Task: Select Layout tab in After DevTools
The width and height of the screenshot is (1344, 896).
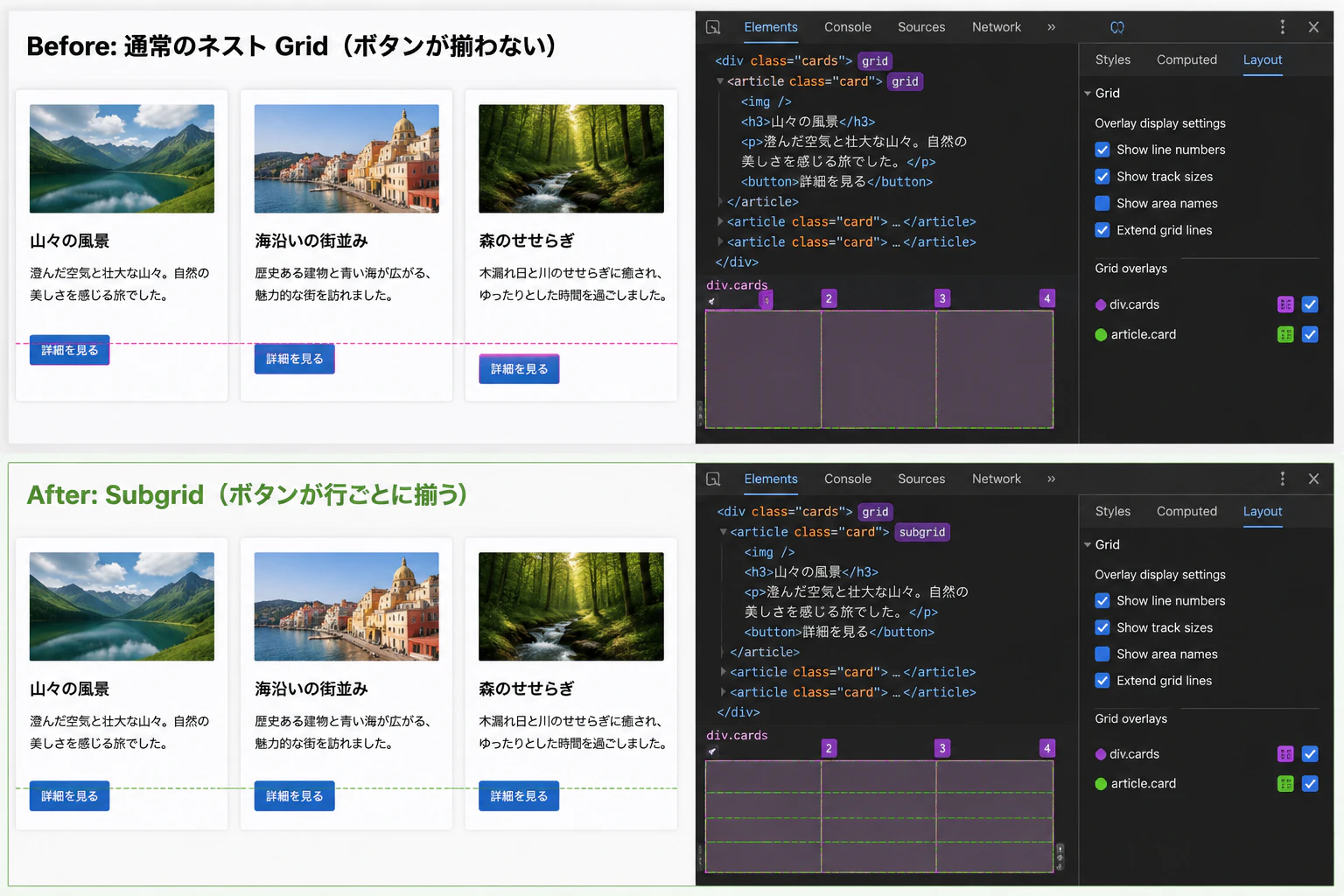Action: (1263, 511)
